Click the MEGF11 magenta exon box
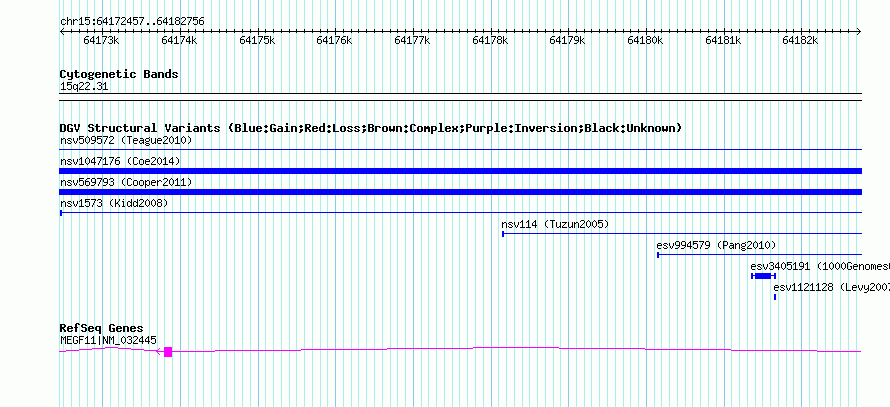 [x=168, y=352]
